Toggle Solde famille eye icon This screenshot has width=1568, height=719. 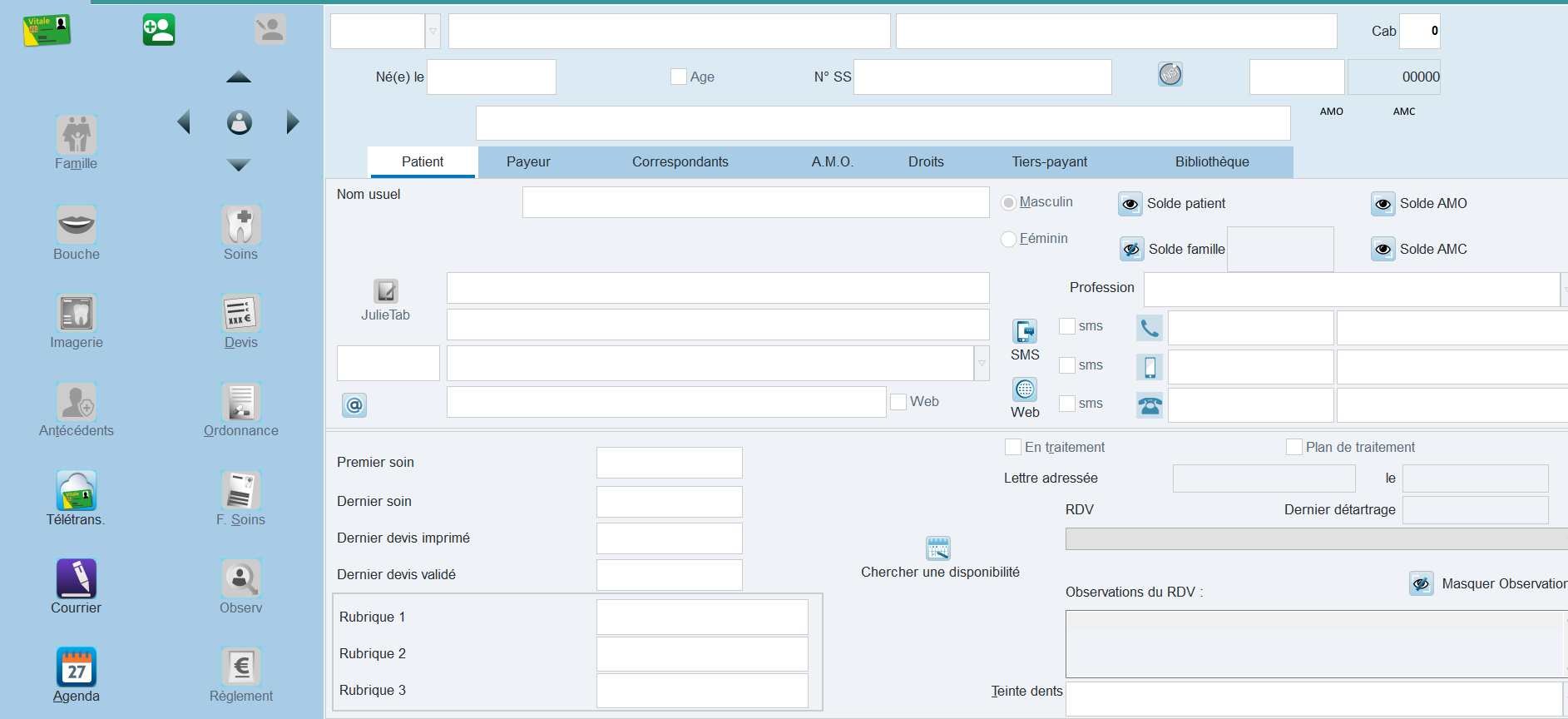point(1132,249)
